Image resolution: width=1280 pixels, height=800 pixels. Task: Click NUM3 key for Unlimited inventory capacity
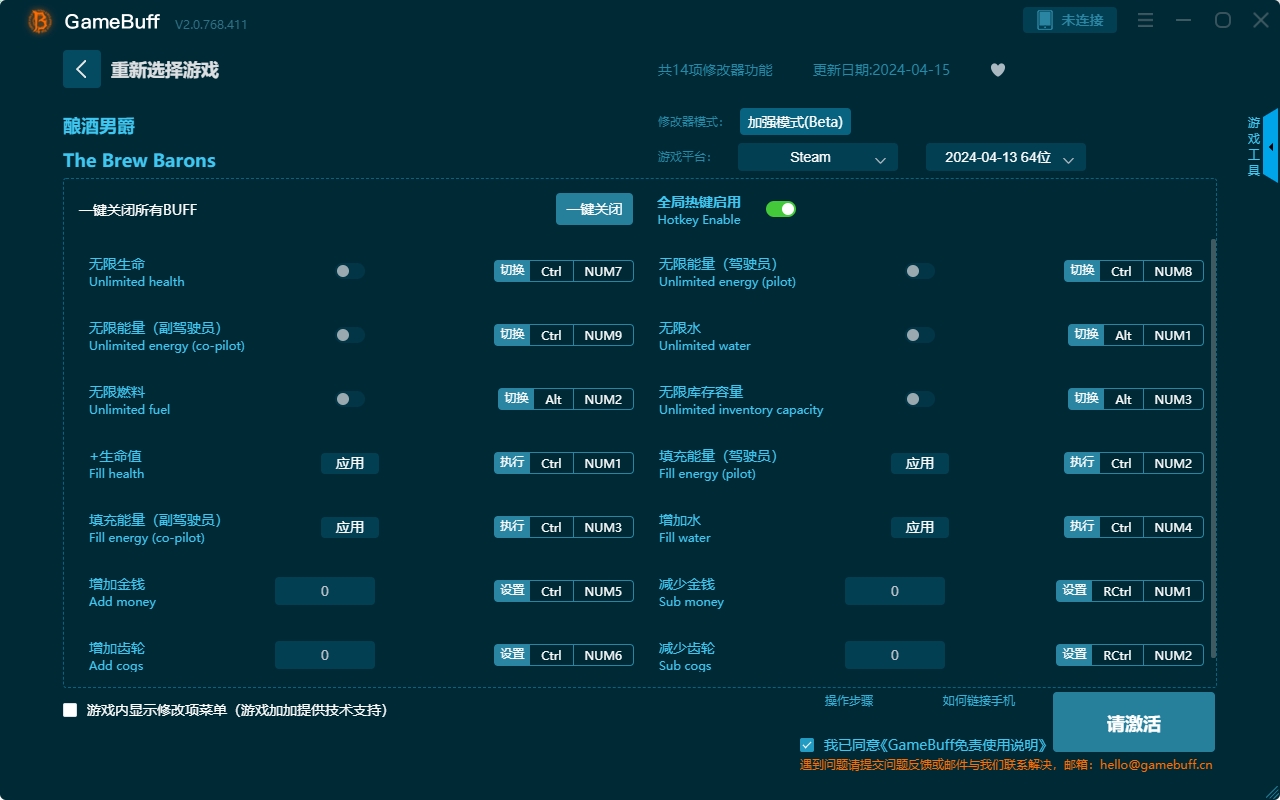[1173, 399]
